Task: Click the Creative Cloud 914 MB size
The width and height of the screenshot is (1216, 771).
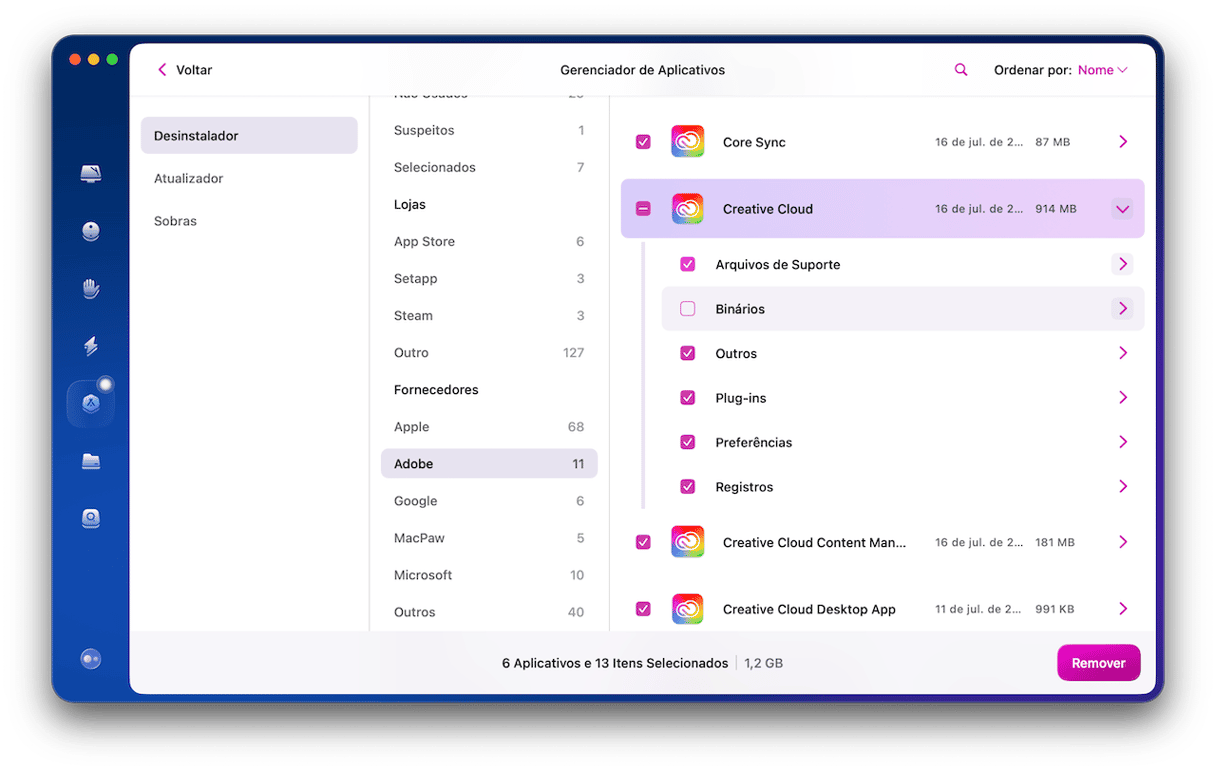Action: tap(1056, 209)
